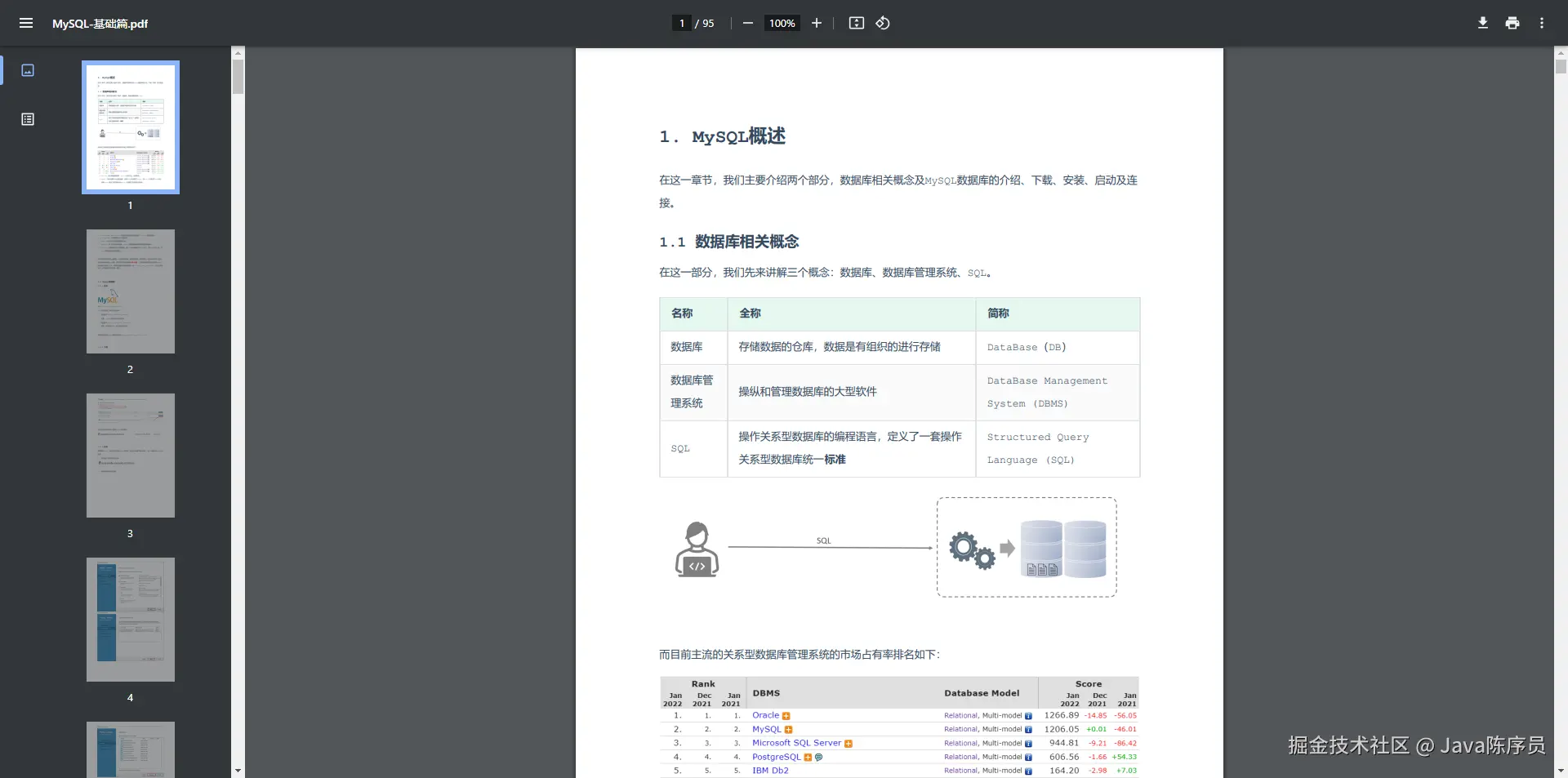The height and width of the screenshot is (778, 1568).
Task: Click the orange plus icon beside Microsoft SQL Server
Action: point(849,744)
